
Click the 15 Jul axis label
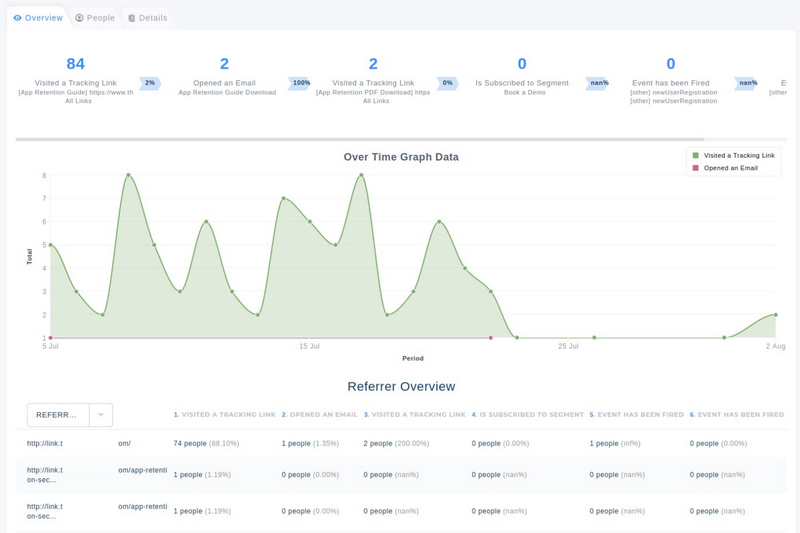[309, 346]
